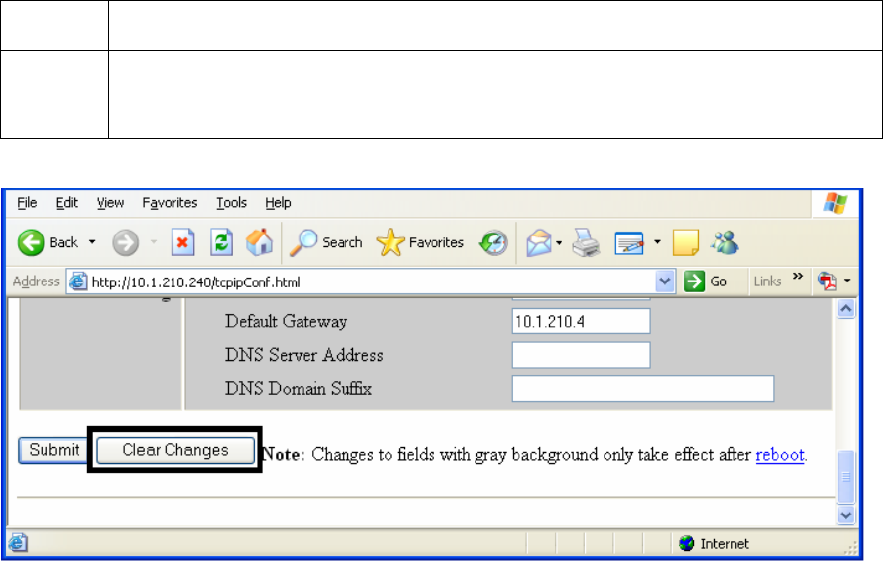Open the Tools menu

tap(231, 203)
